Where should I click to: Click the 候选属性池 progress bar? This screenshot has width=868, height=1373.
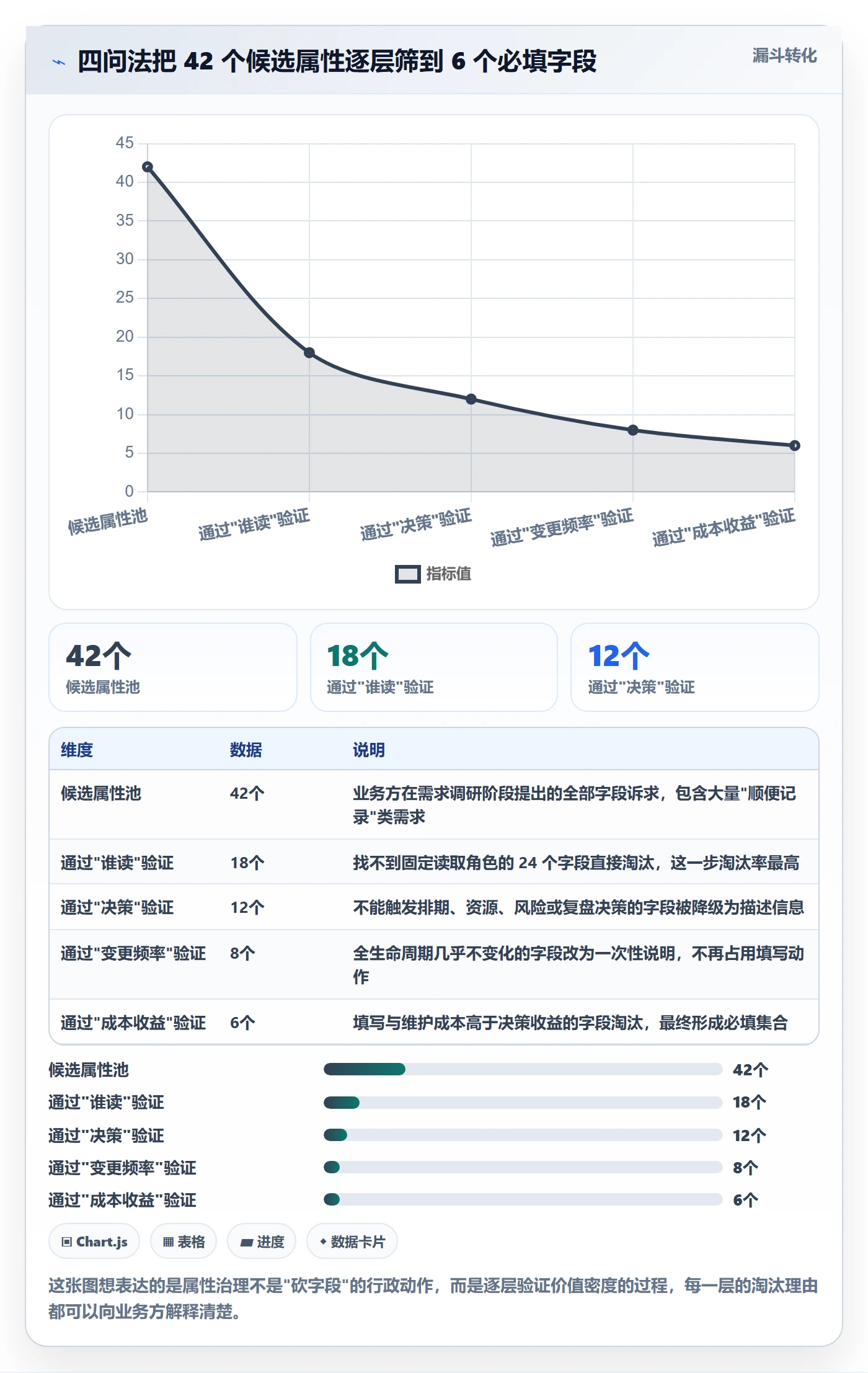(x=523, y=1069)
